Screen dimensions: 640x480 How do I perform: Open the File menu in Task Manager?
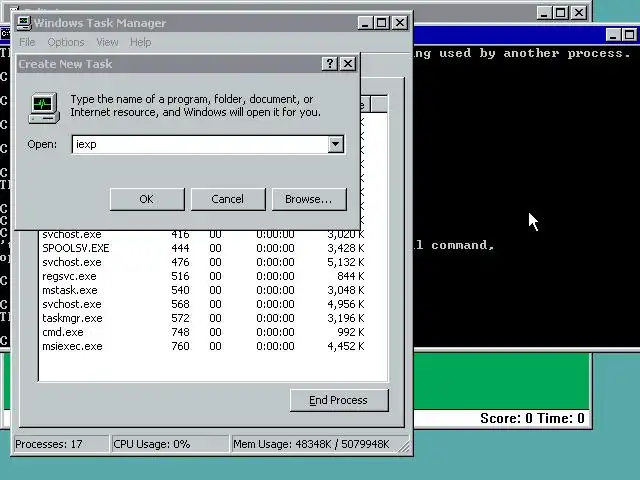coord(27,42)
